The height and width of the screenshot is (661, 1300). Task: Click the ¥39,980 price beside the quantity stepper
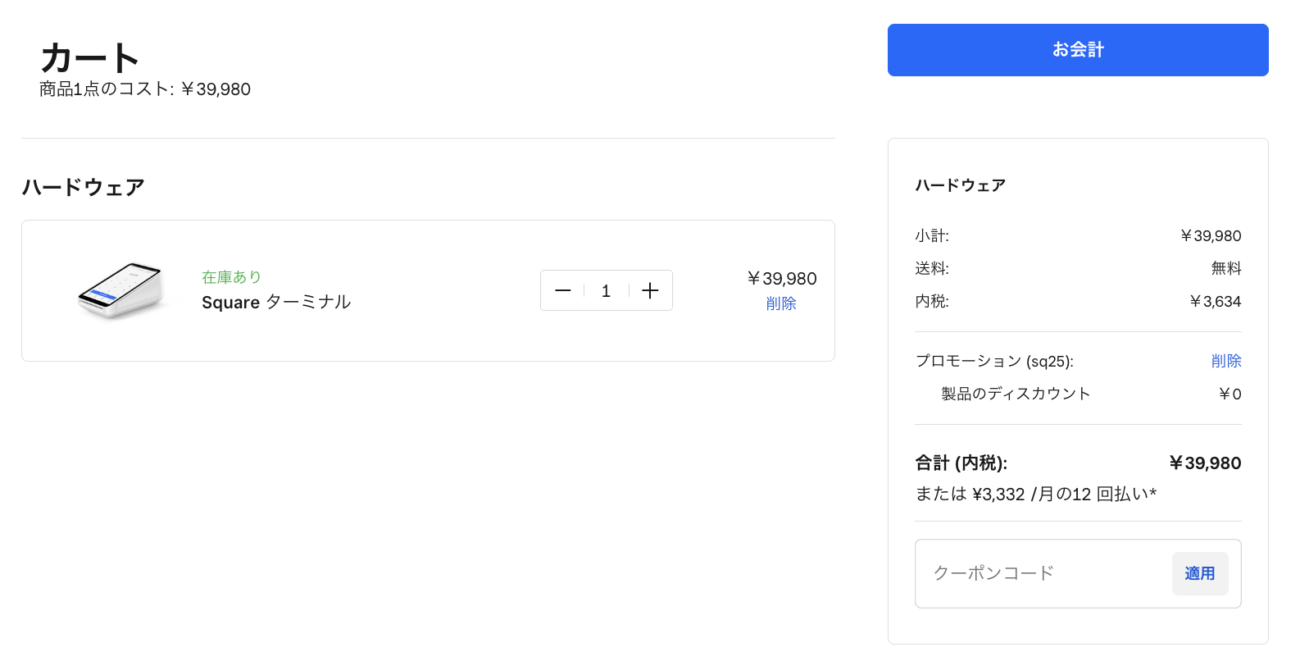point(782,279)
